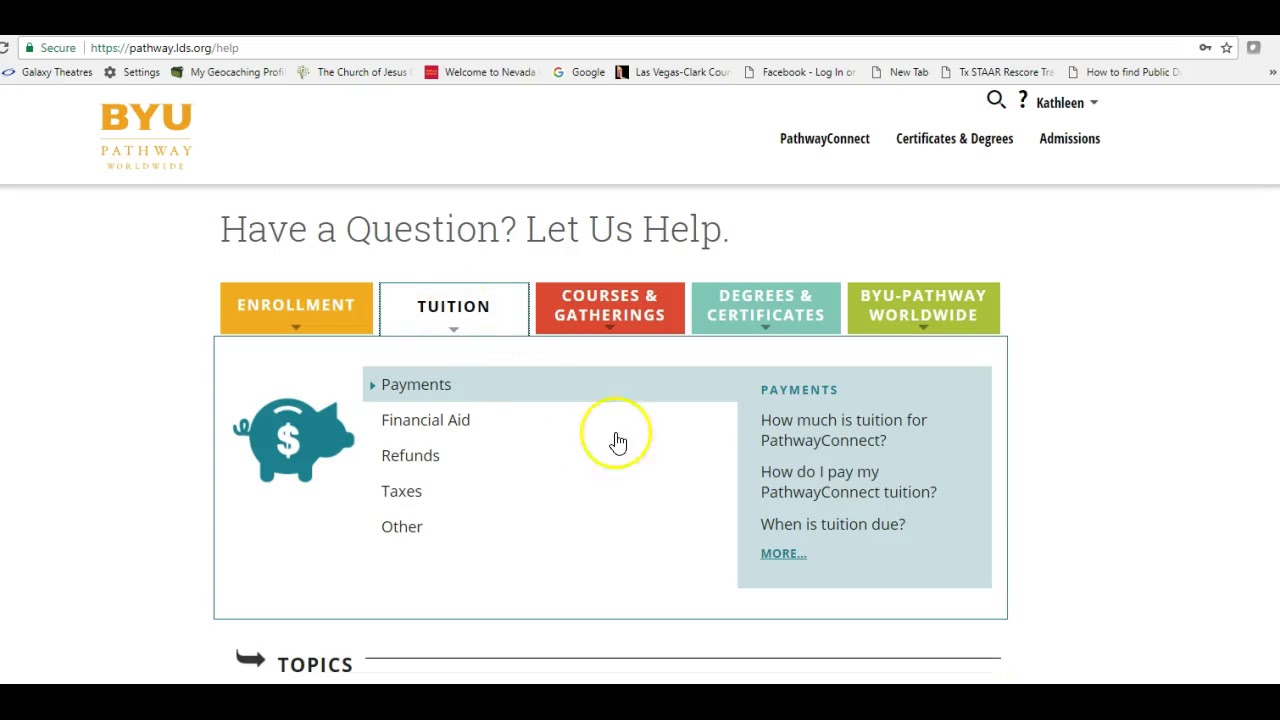Click the browser reload icon
The image size is (1280, 720).
[5, 48]
